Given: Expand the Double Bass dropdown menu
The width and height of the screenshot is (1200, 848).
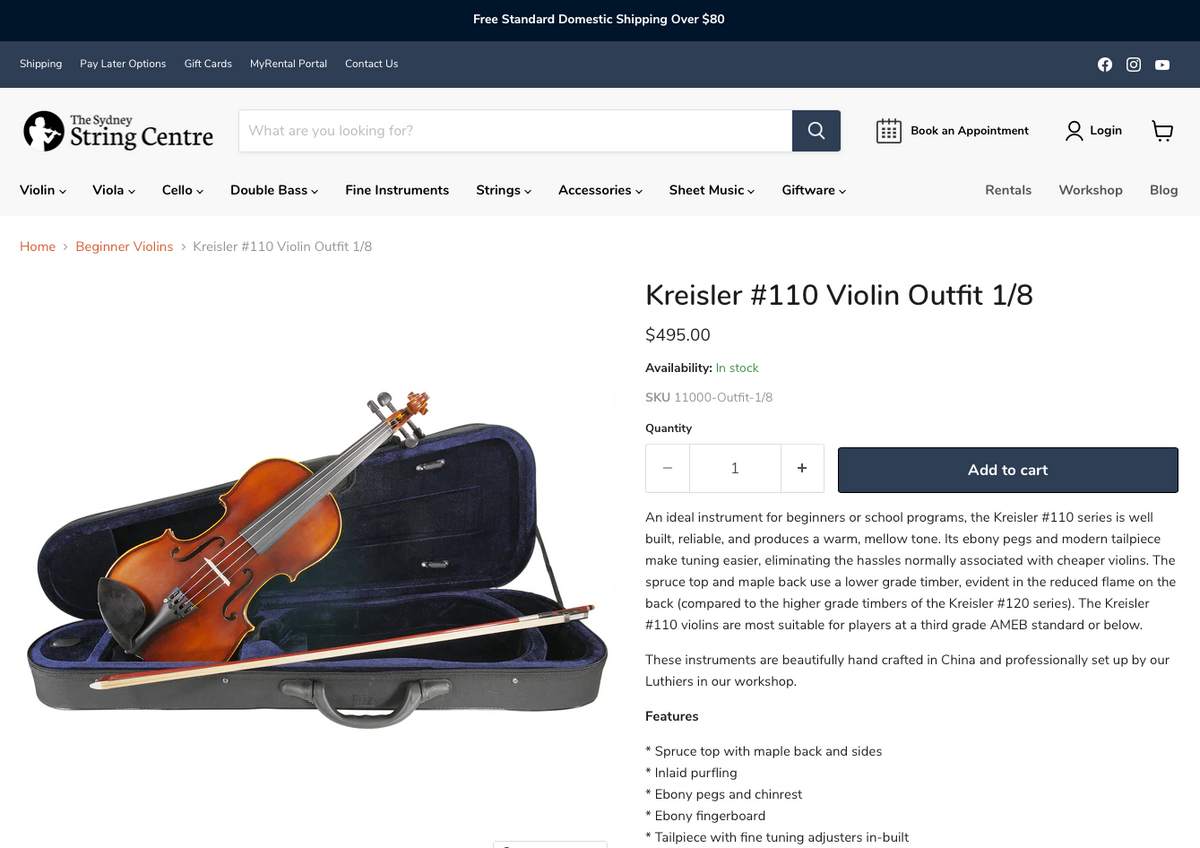Looking at the screenshot, I should pyautogui.click(x=274, y=190).
